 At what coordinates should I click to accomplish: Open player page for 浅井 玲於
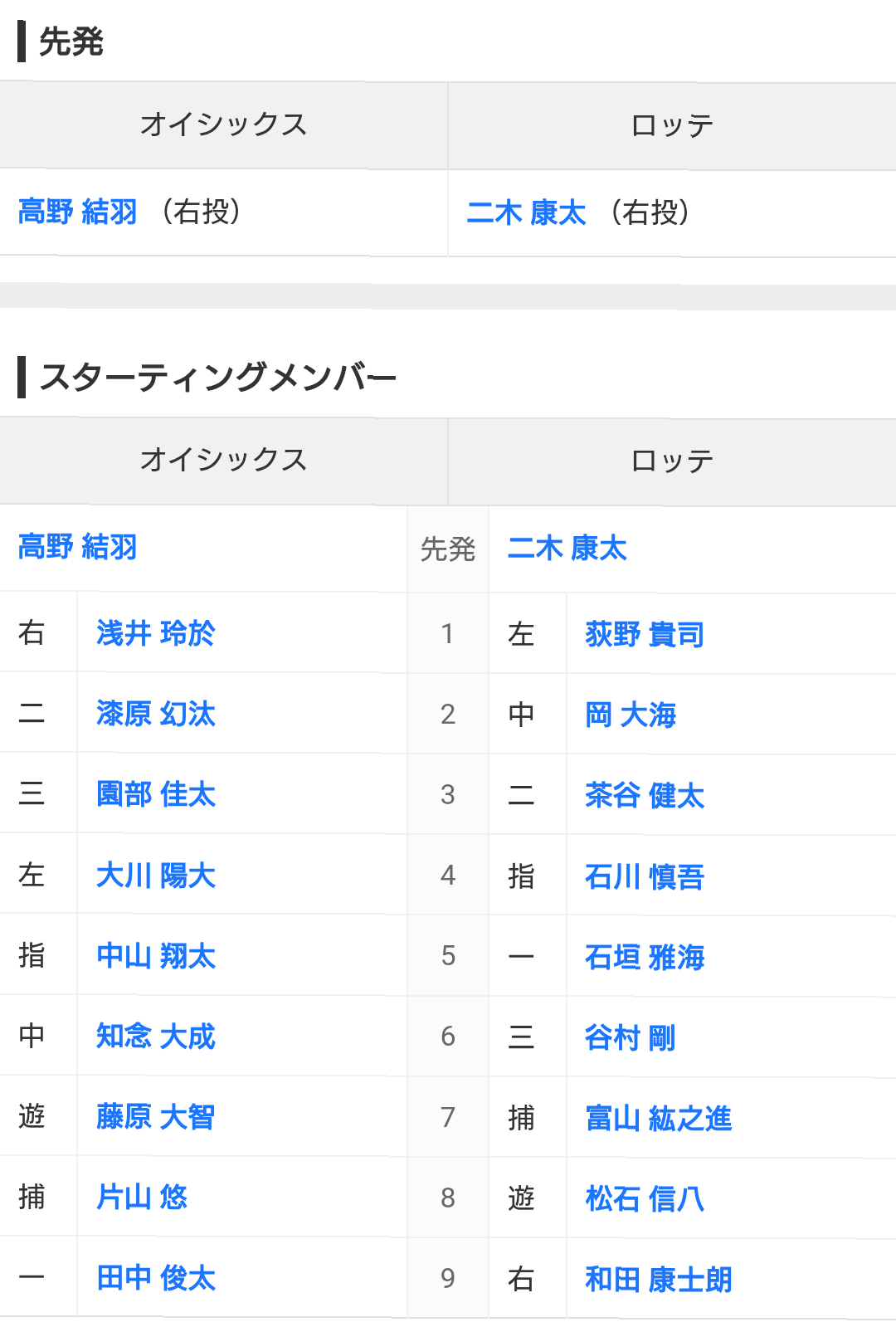155,633
